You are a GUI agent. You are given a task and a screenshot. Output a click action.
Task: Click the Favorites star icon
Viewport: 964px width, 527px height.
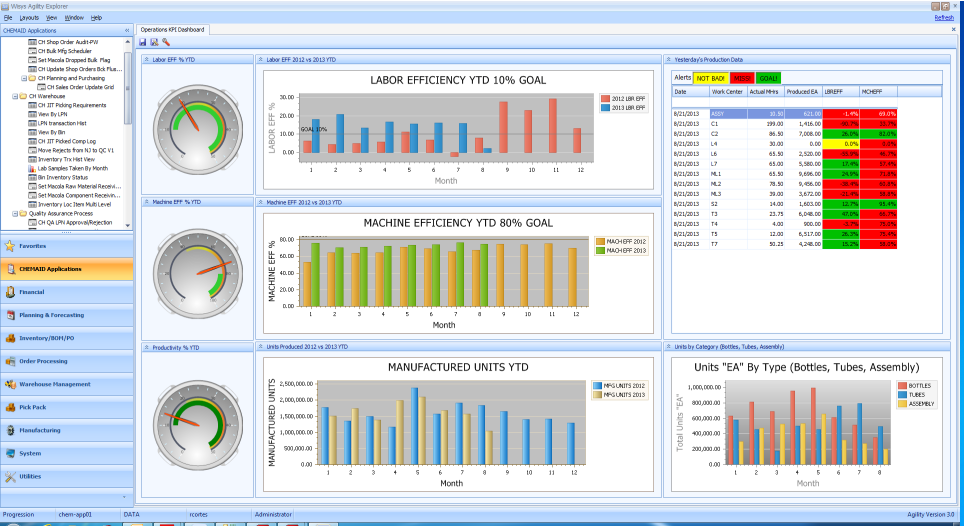click(9, 246)
